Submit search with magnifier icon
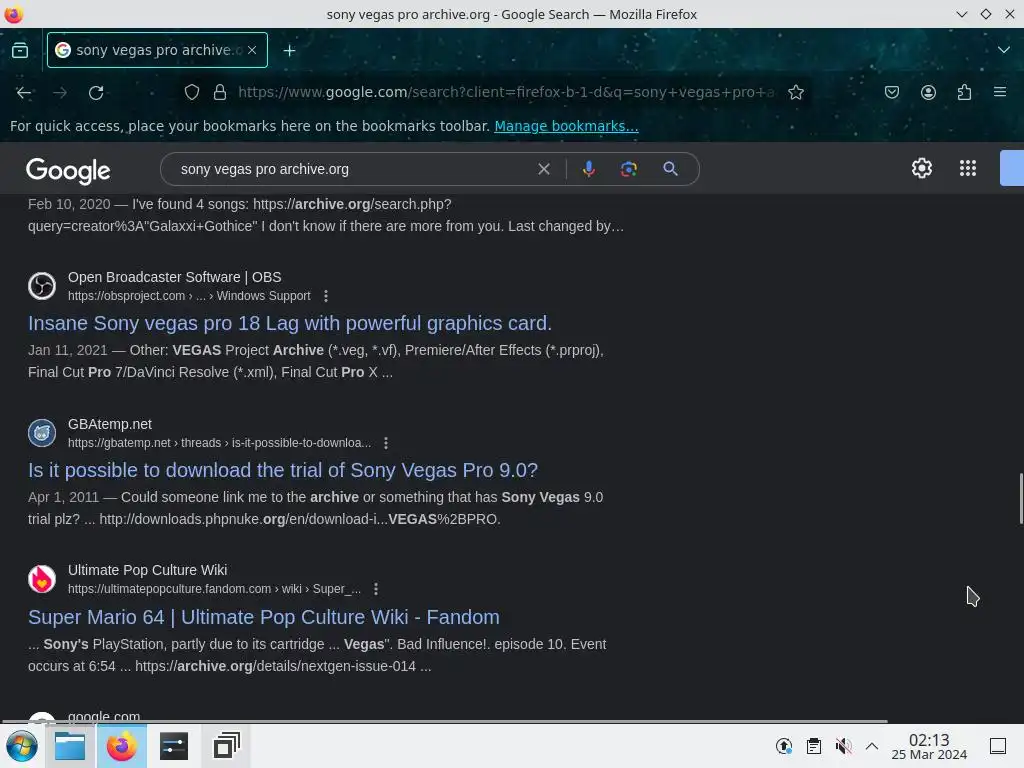1024x768 pixels. click(x=670, y=169)
